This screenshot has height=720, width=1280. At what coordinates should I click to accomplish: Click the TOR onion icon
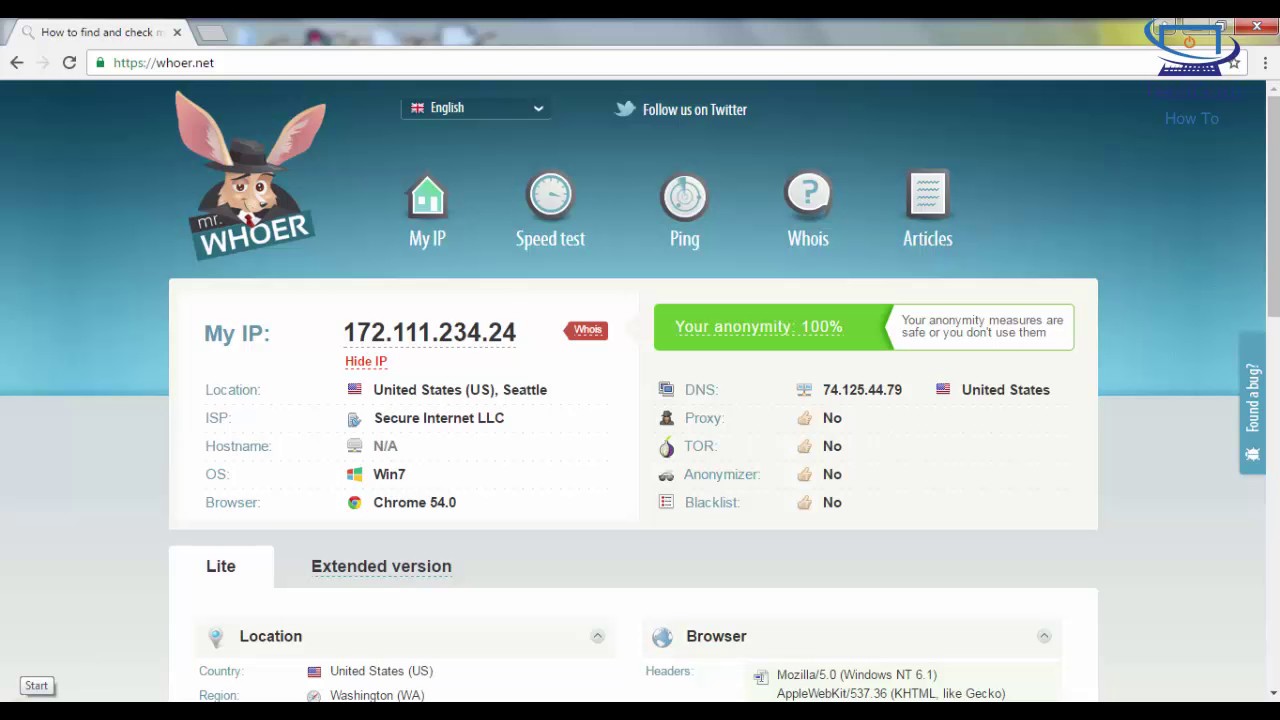(666, 446)
